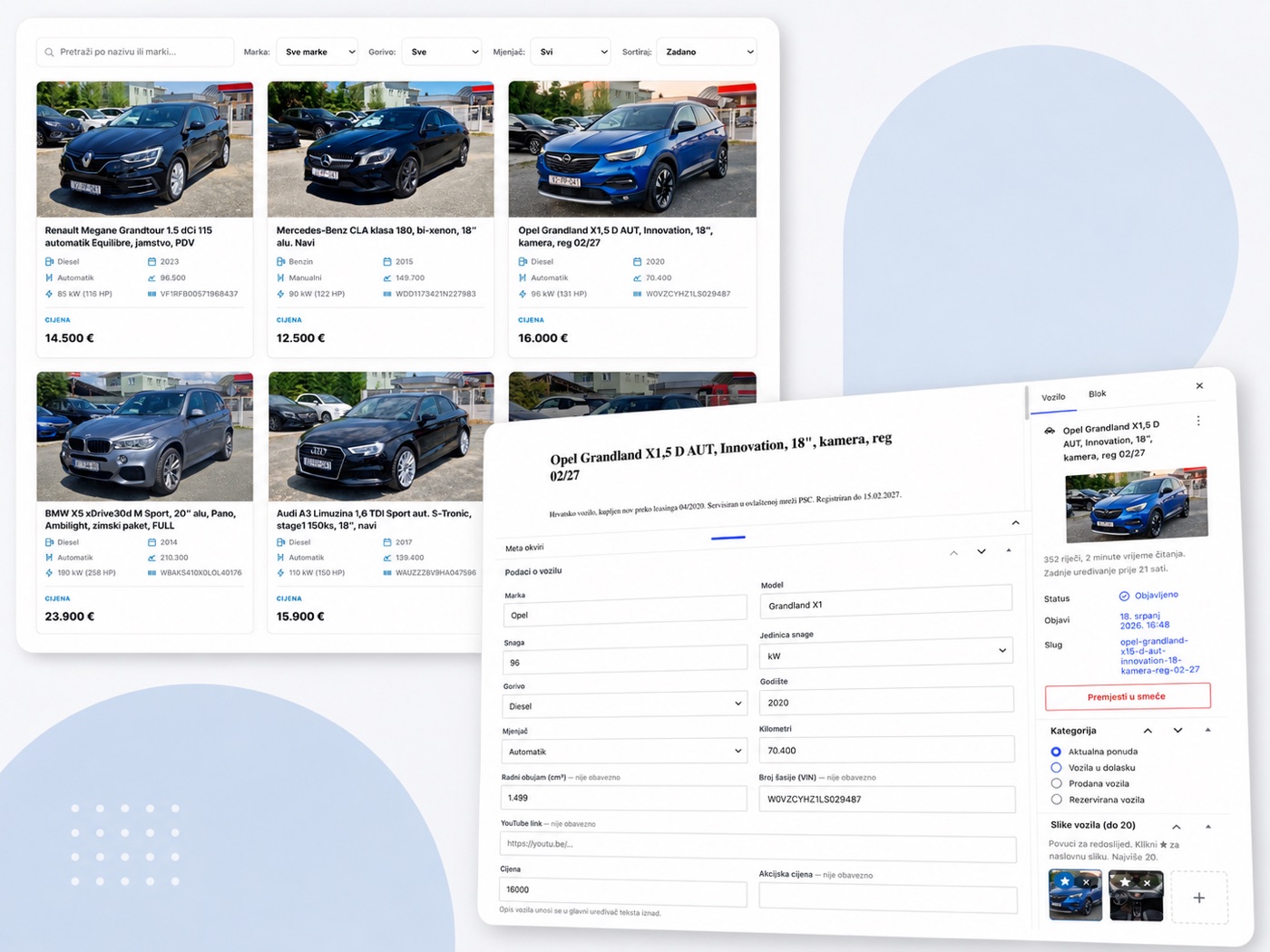Viewport: 1270px width, 952px height.
Task: Switch to the Vozilo tab in the sidebar
Action: [x=1053, y=398]
